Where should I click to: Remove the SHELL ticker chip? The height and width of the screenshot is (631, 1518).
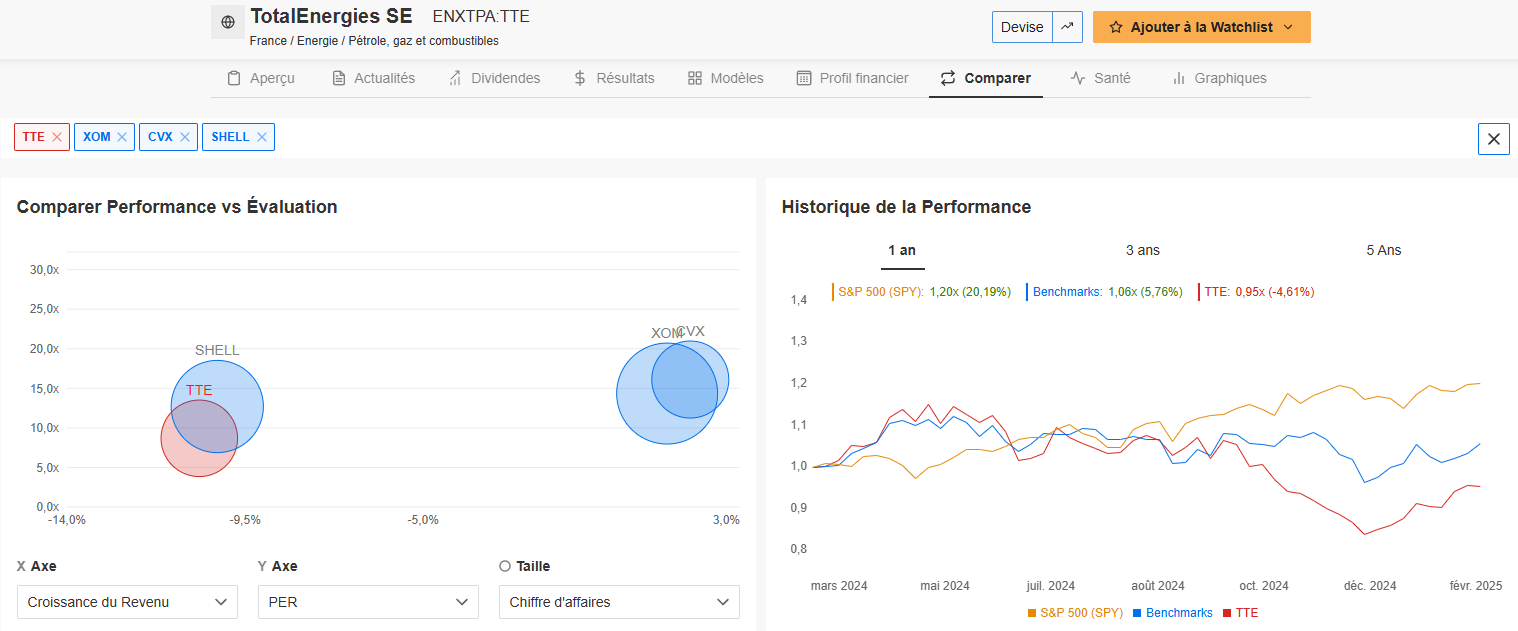coord(262,137)
